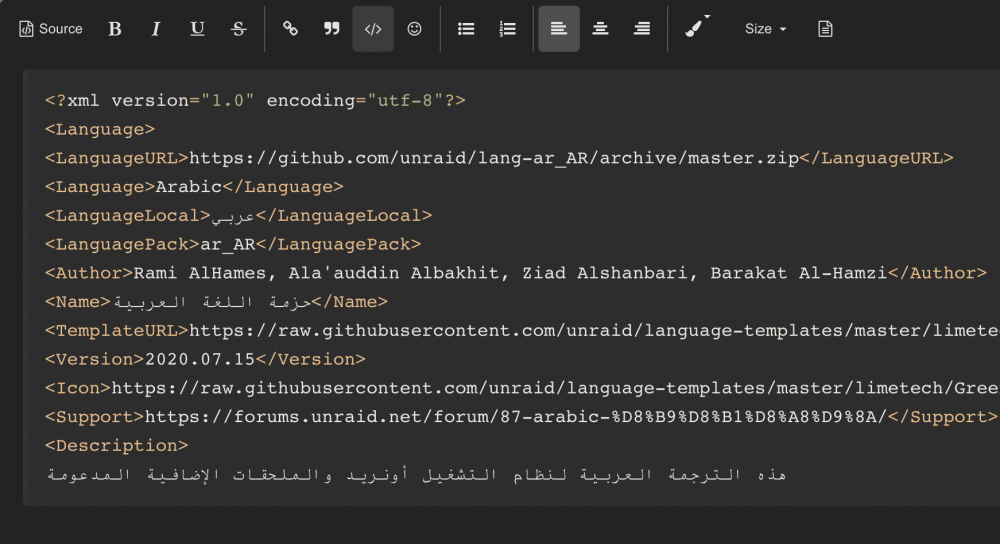Toggle strikethrough formatting
This screenshot has height=544, width=1000.
(x=239, y=29)
